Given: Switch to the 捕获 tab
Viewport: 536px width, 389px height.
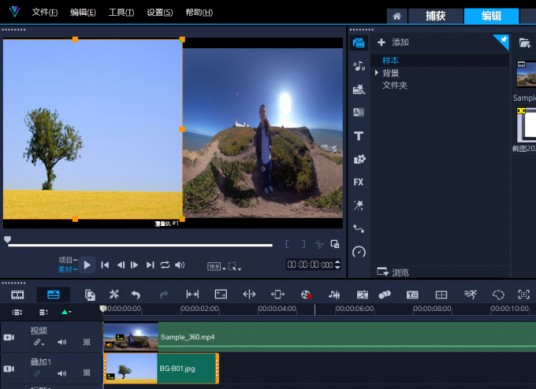Looking at the screenshot, I should [436, 16].
